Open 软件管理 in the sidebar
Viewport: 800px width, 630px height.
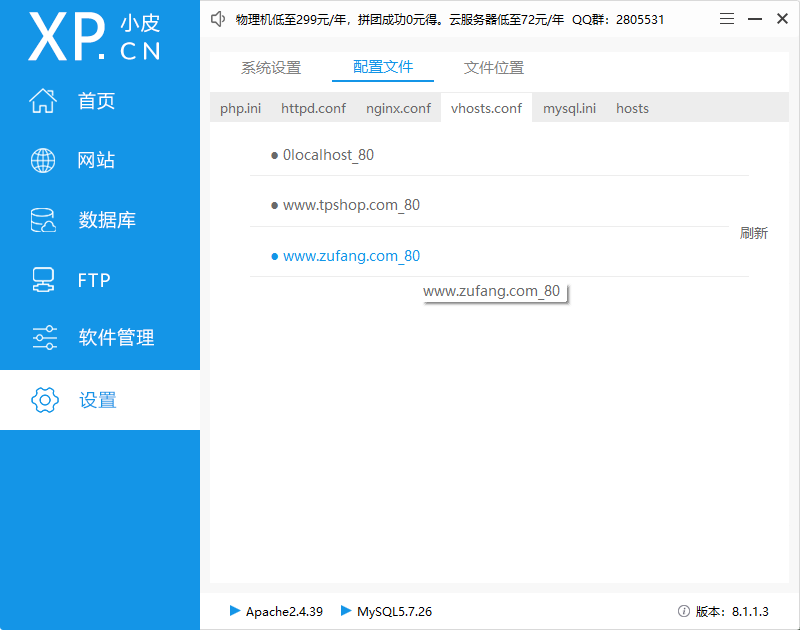[116, 337]
